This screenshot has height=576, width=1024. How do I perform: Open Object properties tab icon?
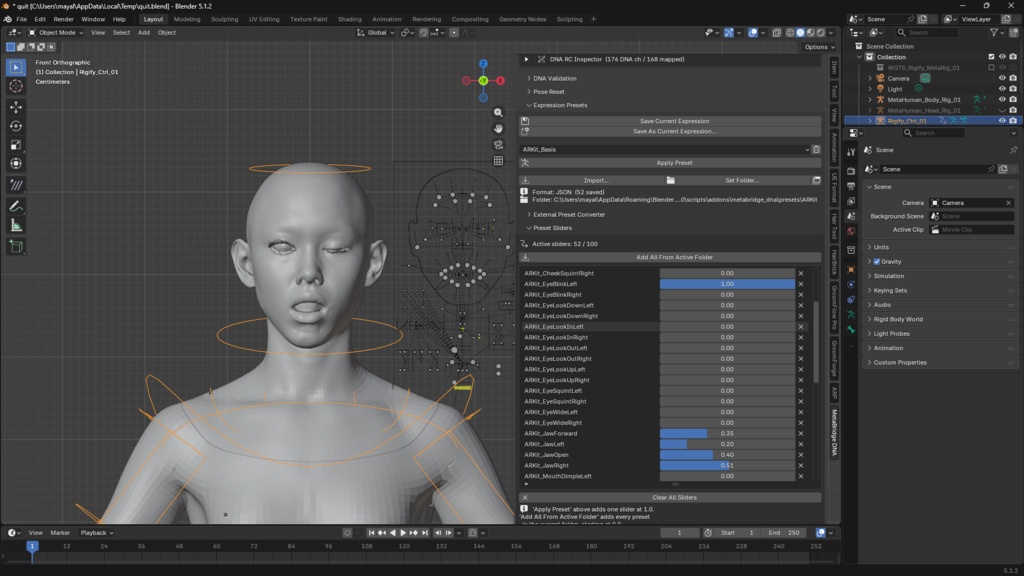pyautogui.click(x=851, y=269)
